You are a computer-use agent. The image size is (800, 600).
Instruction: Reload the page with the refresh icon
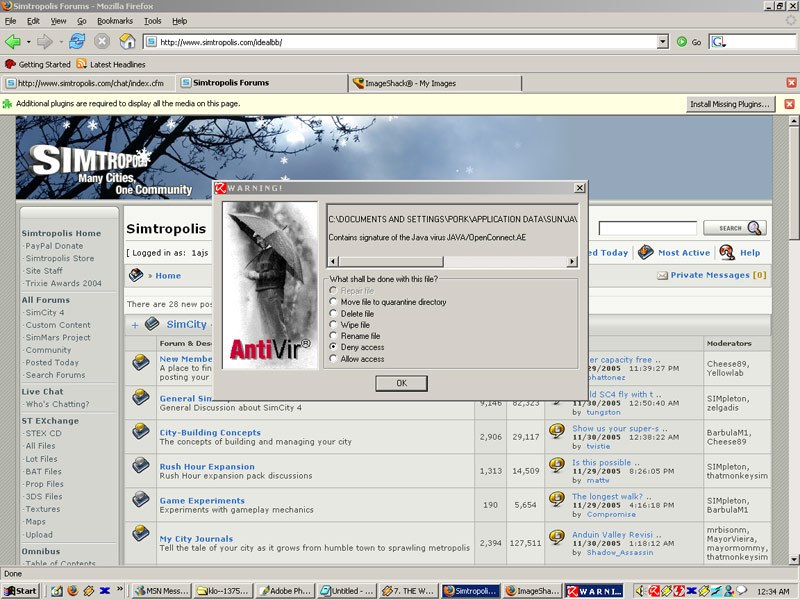[77, 41]
